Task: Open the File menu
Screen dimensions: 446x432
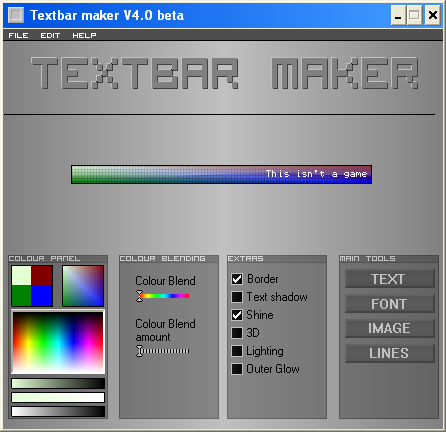Action: tap(18, 35)
